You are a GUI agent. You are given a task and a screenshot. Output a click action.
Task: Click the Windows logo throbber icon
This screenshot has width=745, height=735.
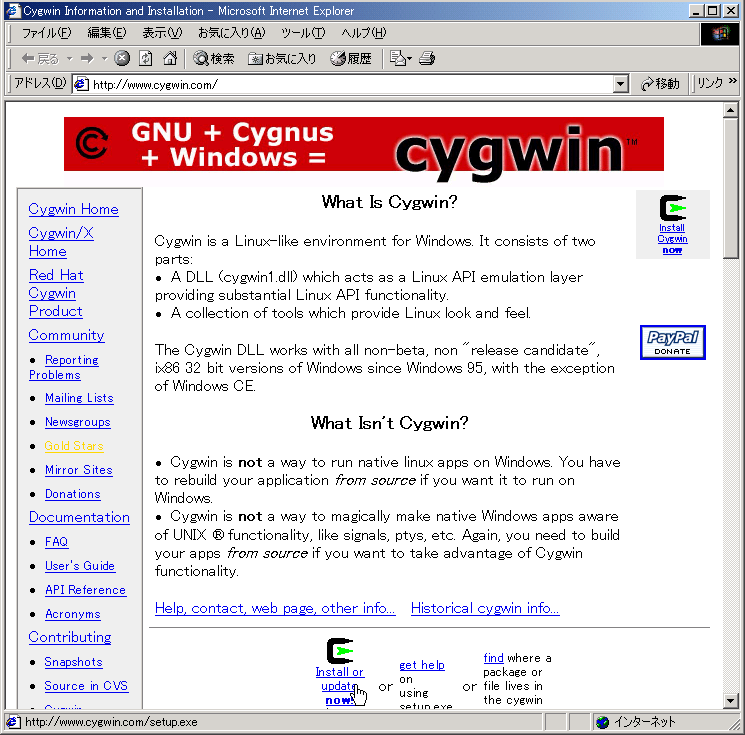(719, 33)
